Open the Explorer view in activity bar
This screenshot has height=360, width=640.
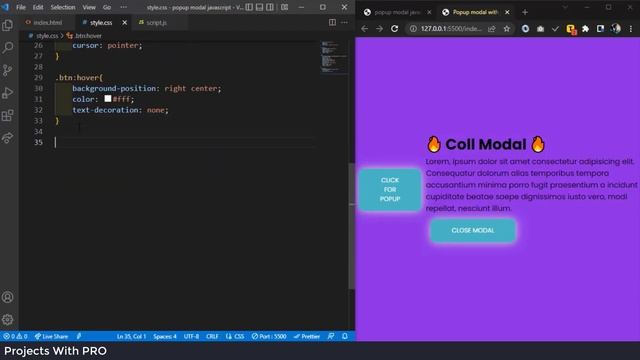pos(7,26)
